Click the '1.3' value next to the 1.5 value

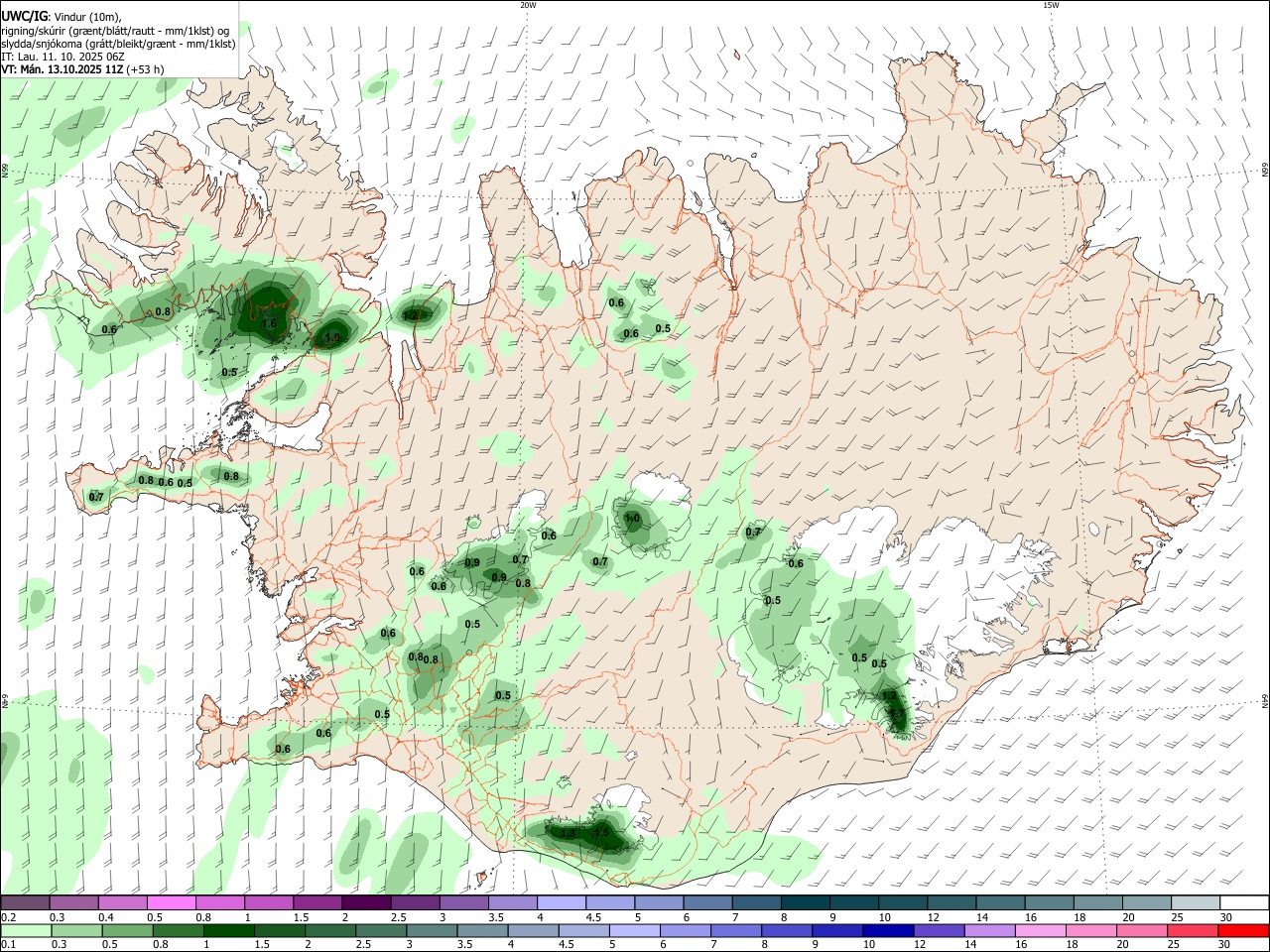568,834
